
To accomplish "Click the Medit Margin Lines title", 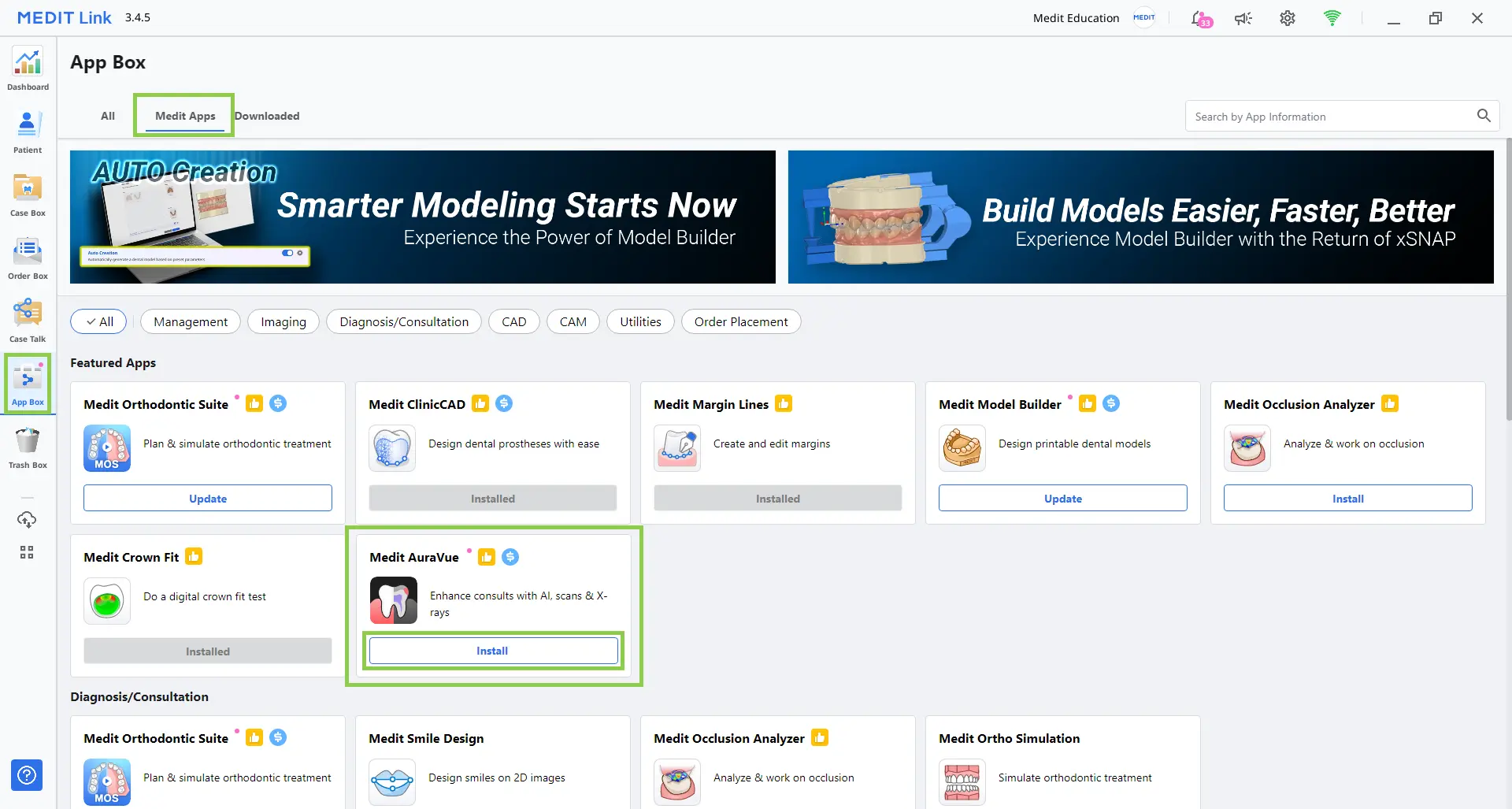I will [x=711, y=404].
